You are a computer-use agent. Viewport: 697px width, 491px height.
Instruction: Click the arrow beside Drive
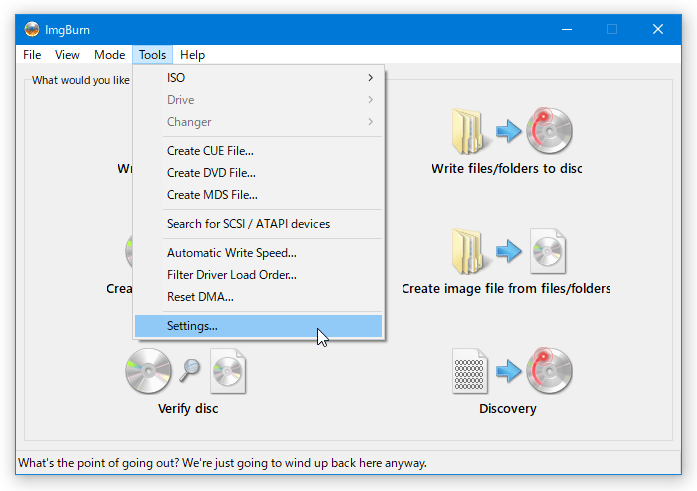pos(370,100)
